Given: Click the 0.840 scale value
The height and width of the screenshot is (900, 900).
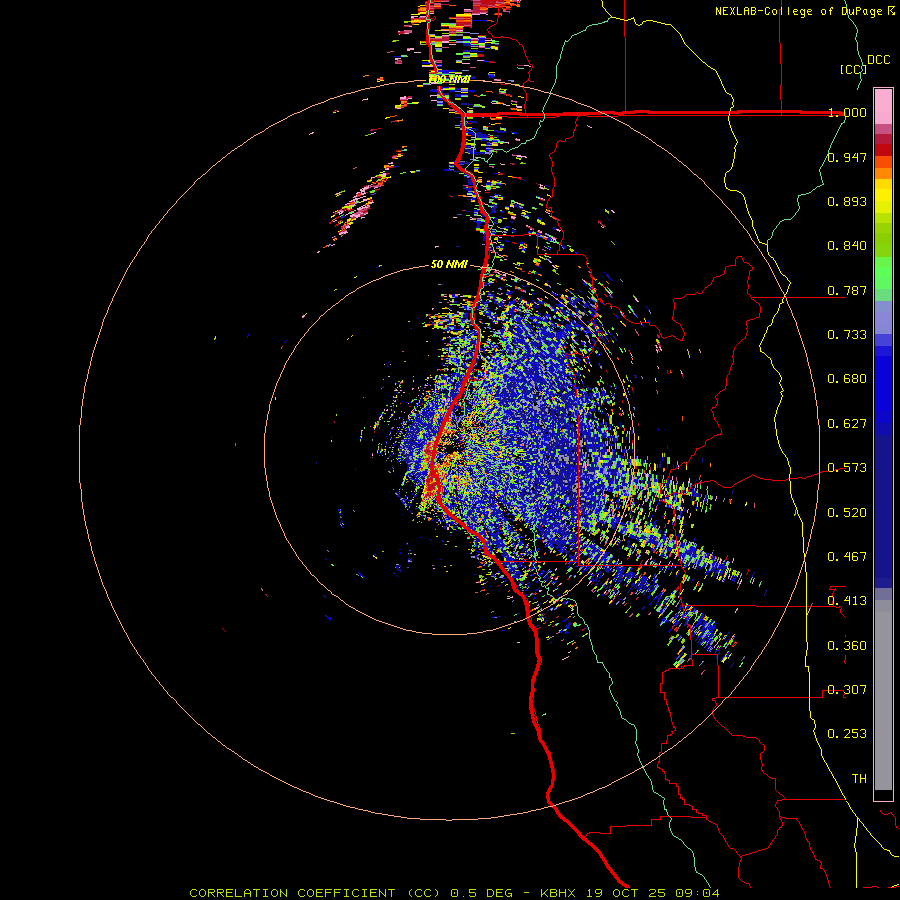Looking at the screenshot, I should point(847,246).
